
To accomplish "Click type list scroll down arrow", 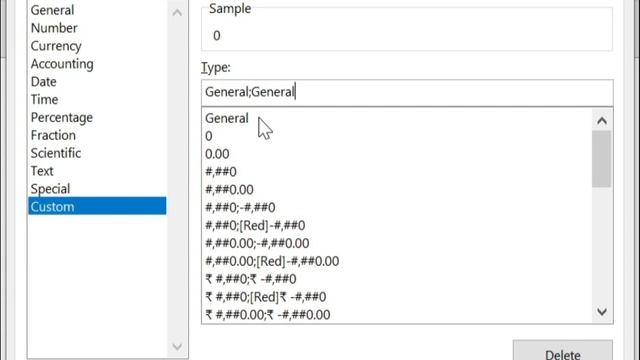I will (602, 312).
